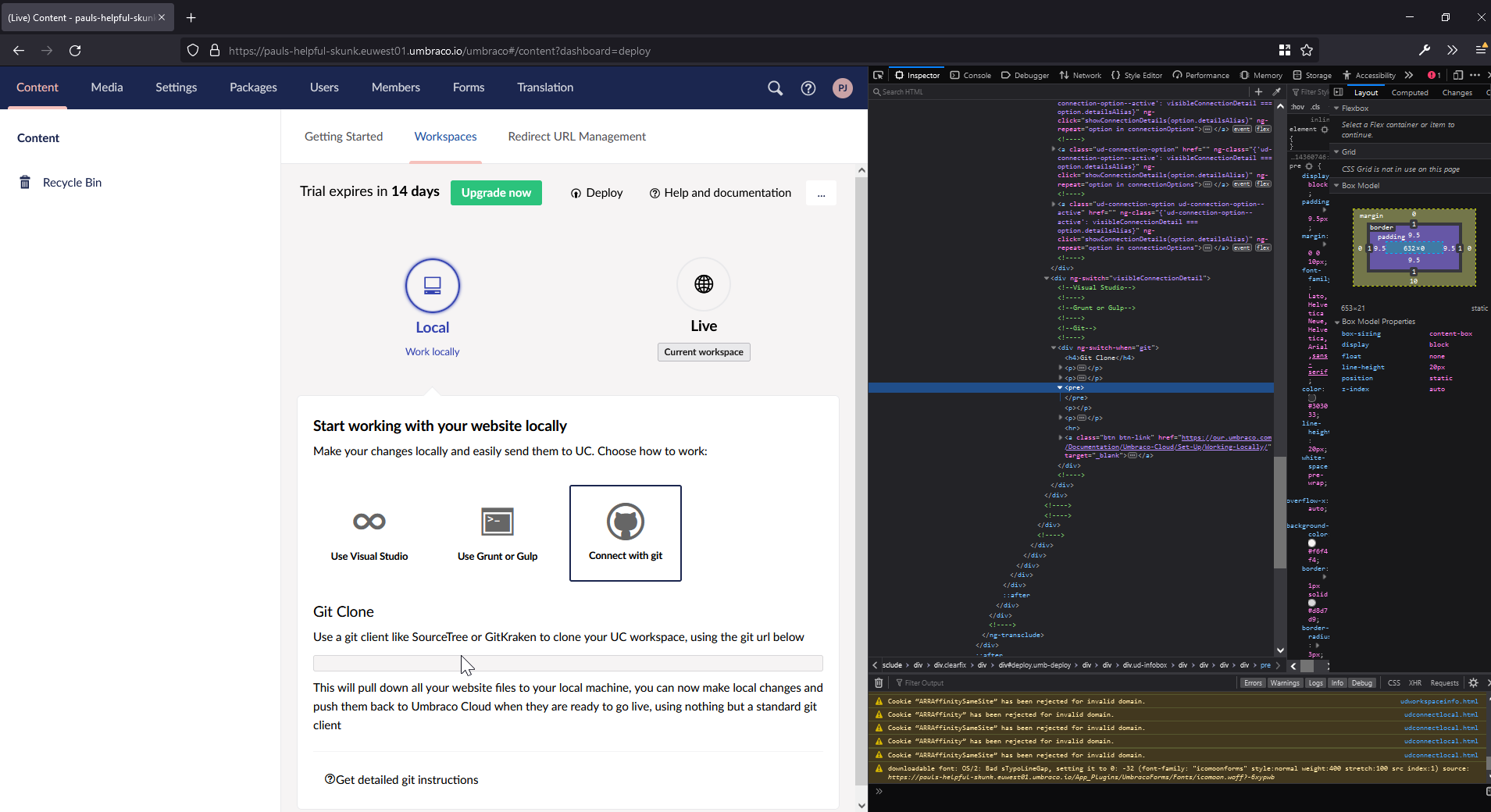Viewport: 1491px width, 812px height.
Task: Open the Redirect URL Management tab
Action: coord(577,137)
